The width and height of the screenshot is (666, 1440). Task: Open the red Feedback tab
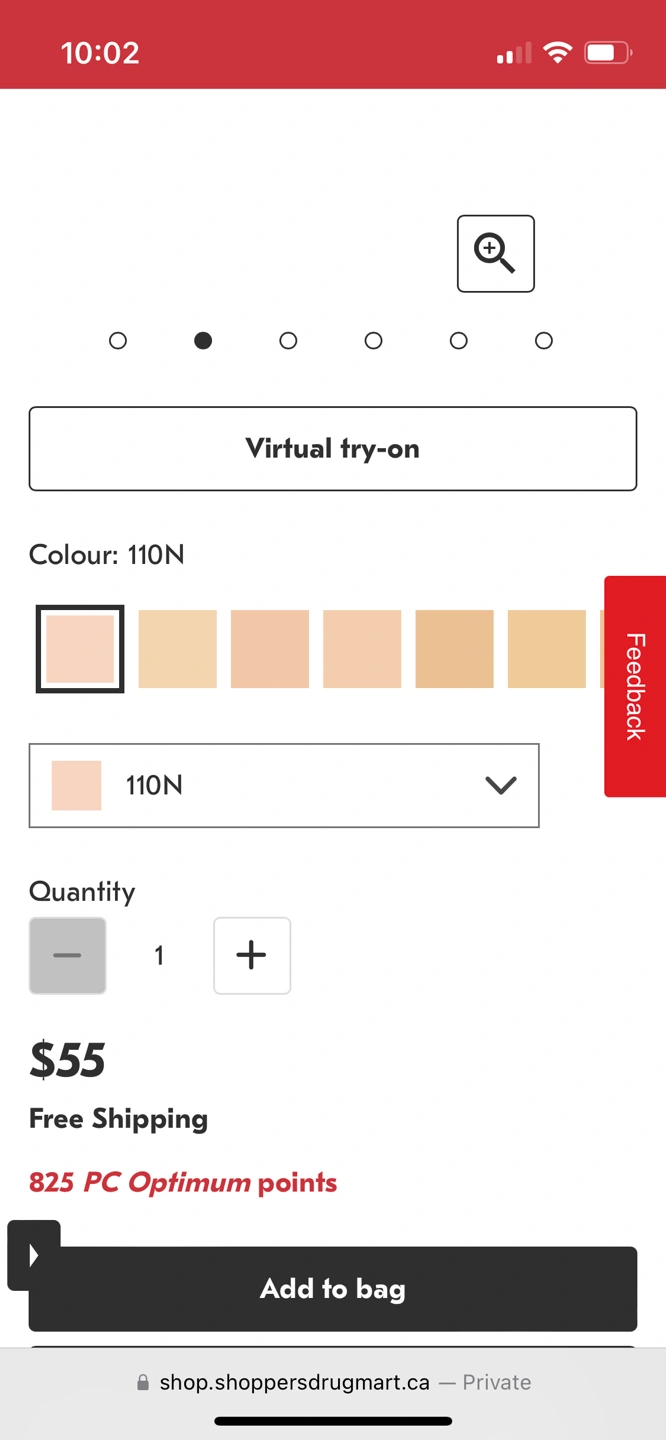(x=635, y=686)
